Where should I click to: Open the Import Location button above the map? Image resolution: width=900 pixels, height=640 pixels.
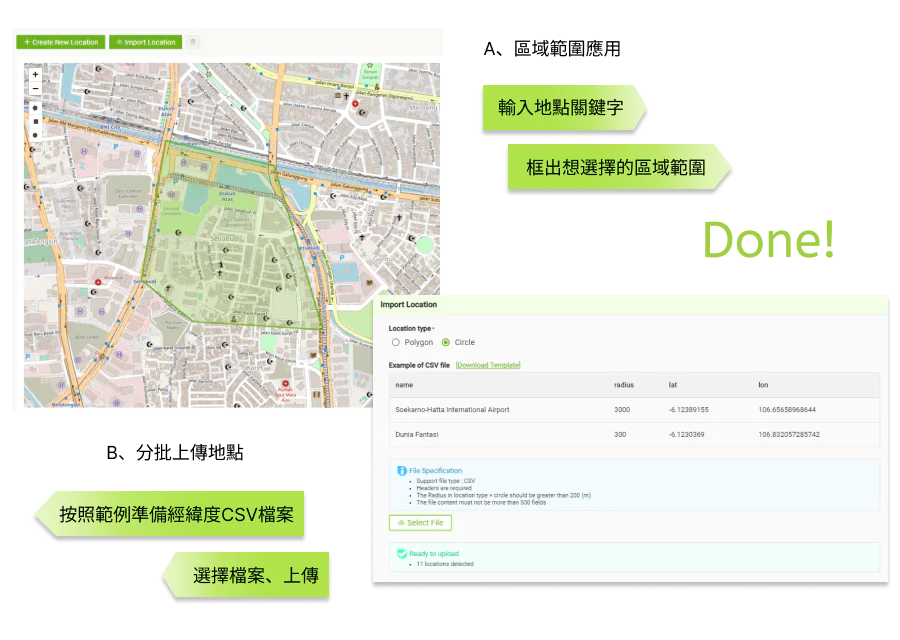coord(146,42)
